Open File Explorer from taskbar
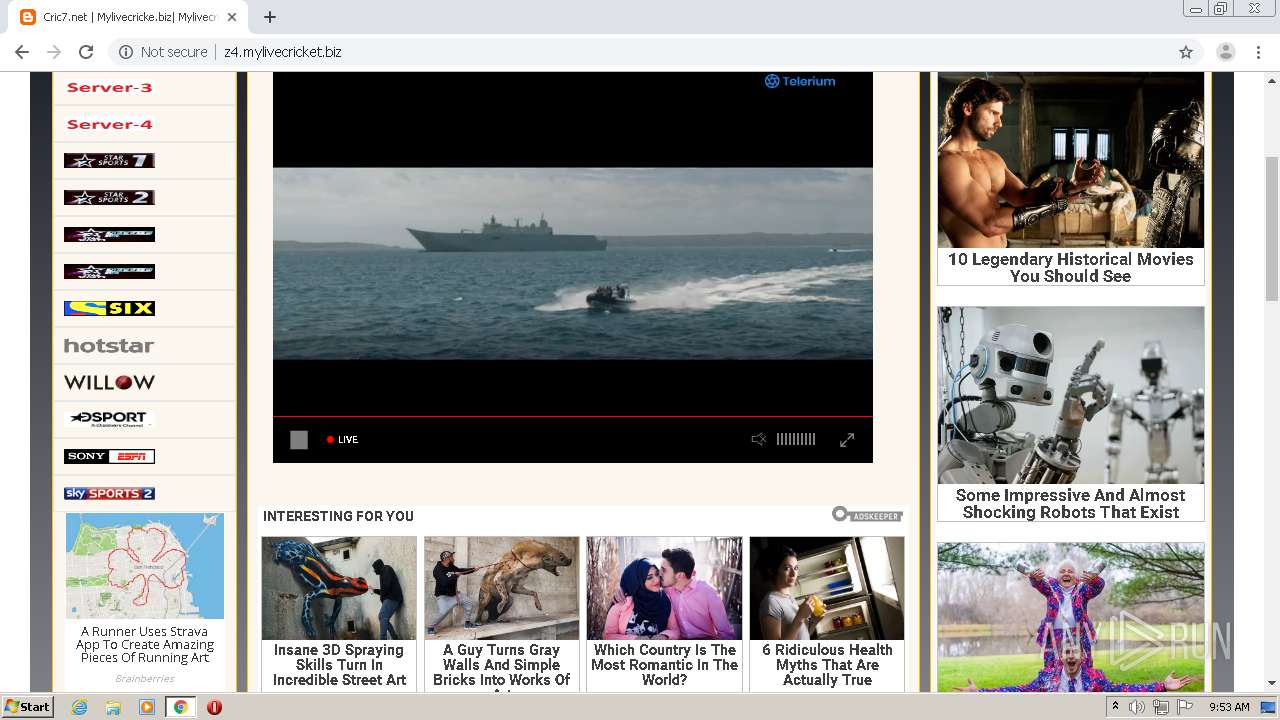Screen dimensions: 1280x720 (113, 707)
